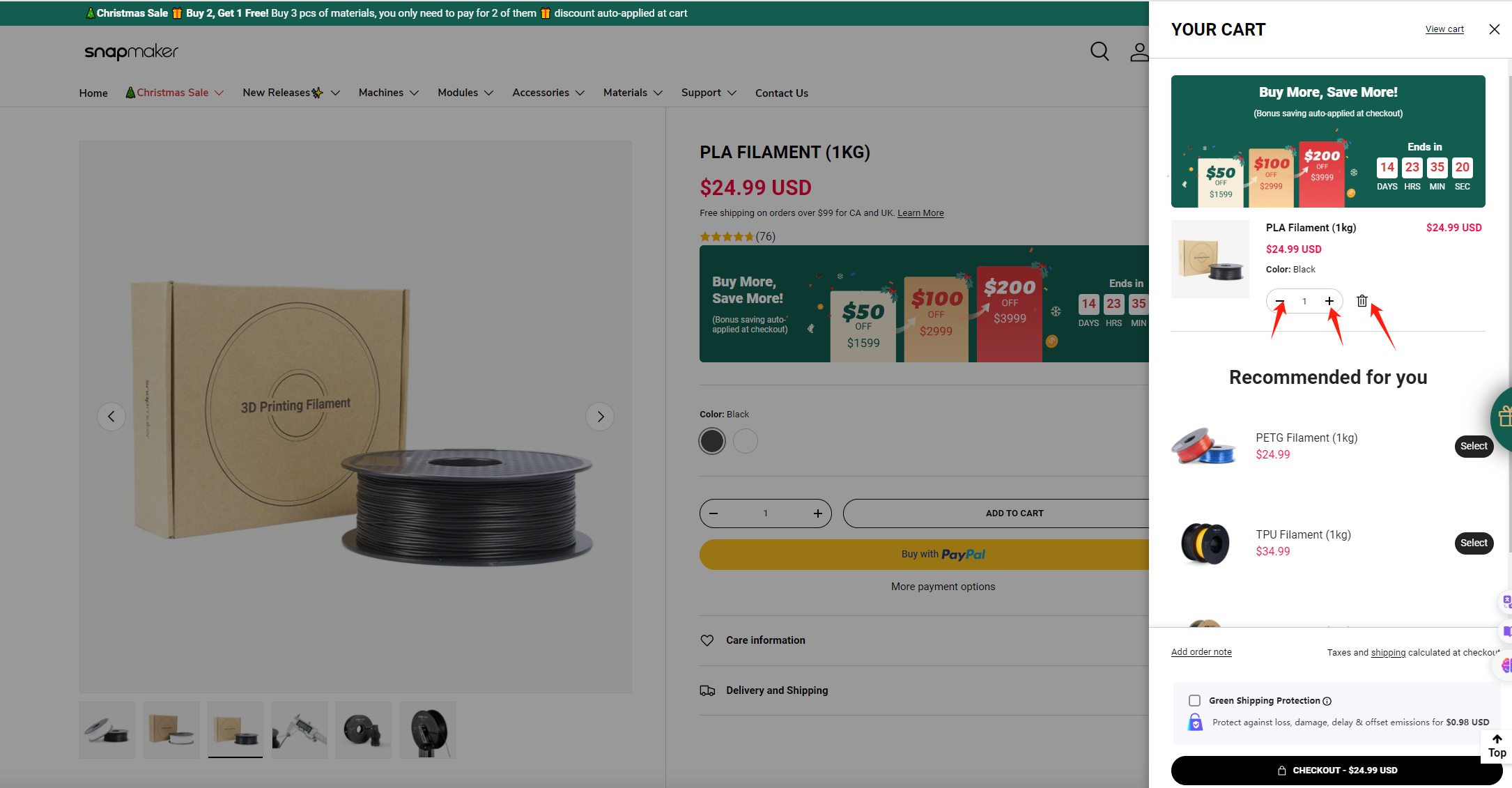Expand the Support menu
The width and height of the screenshot is (1512, 788).
[x=709, y=93]
